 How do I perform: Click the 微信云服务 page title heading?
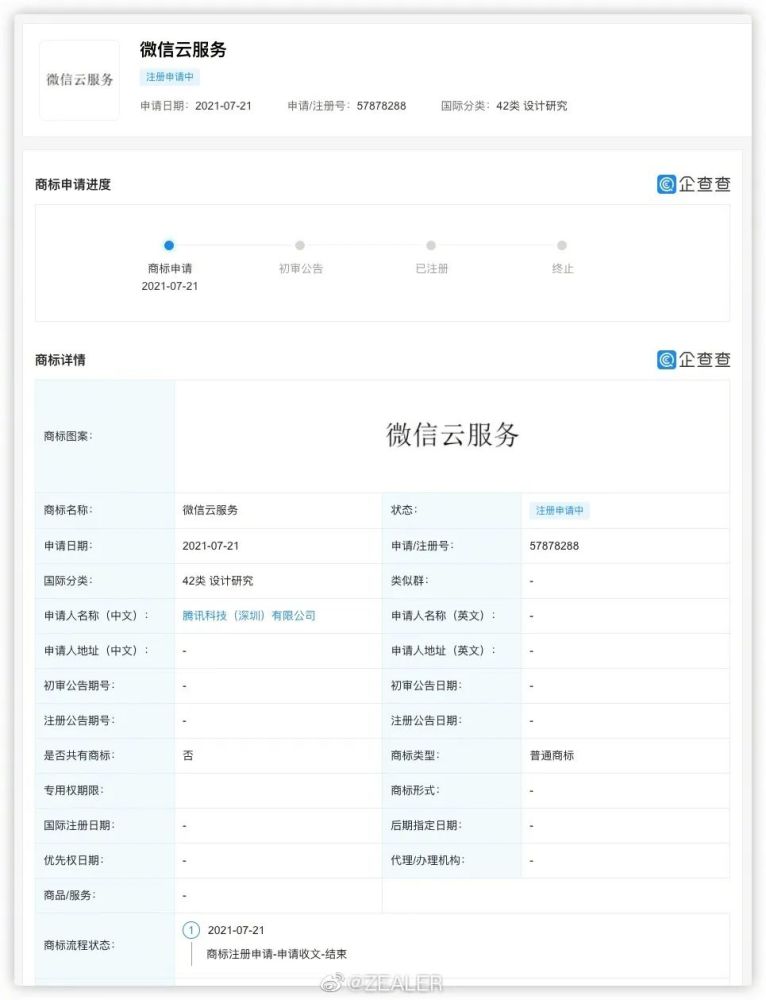click(x=183, y=50)
